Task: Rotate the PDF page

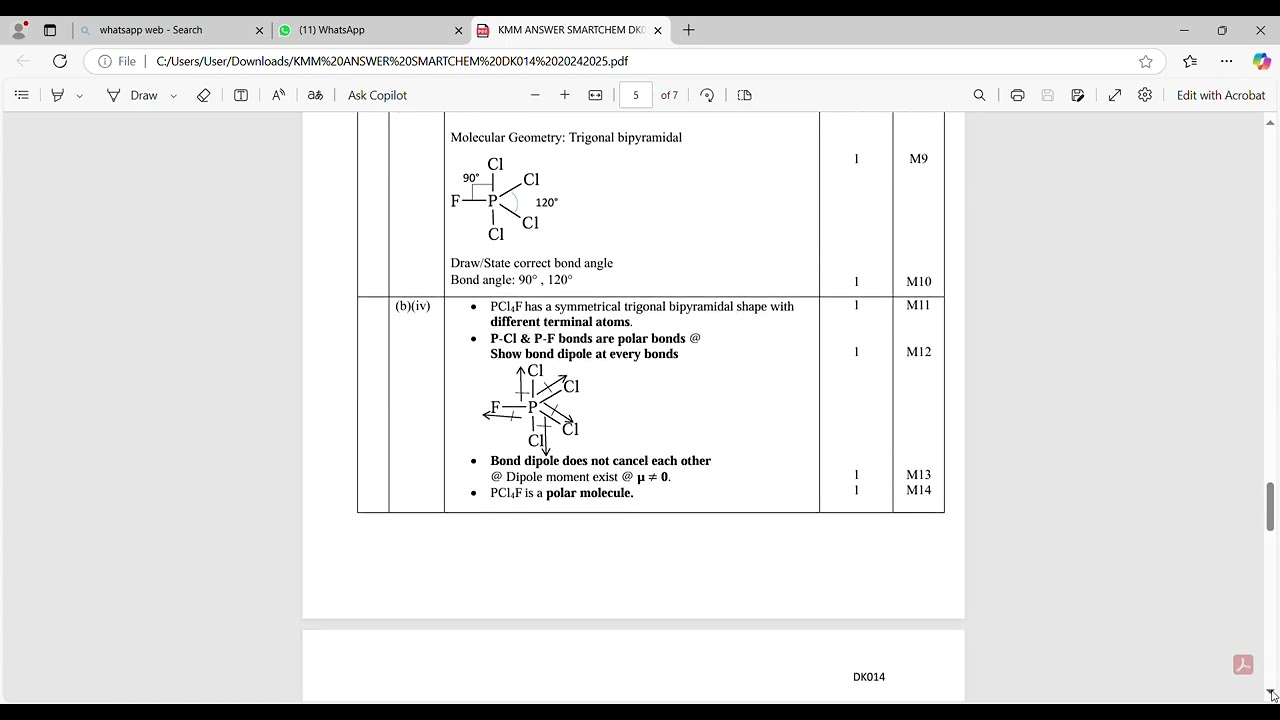Action: click(707, 95)
